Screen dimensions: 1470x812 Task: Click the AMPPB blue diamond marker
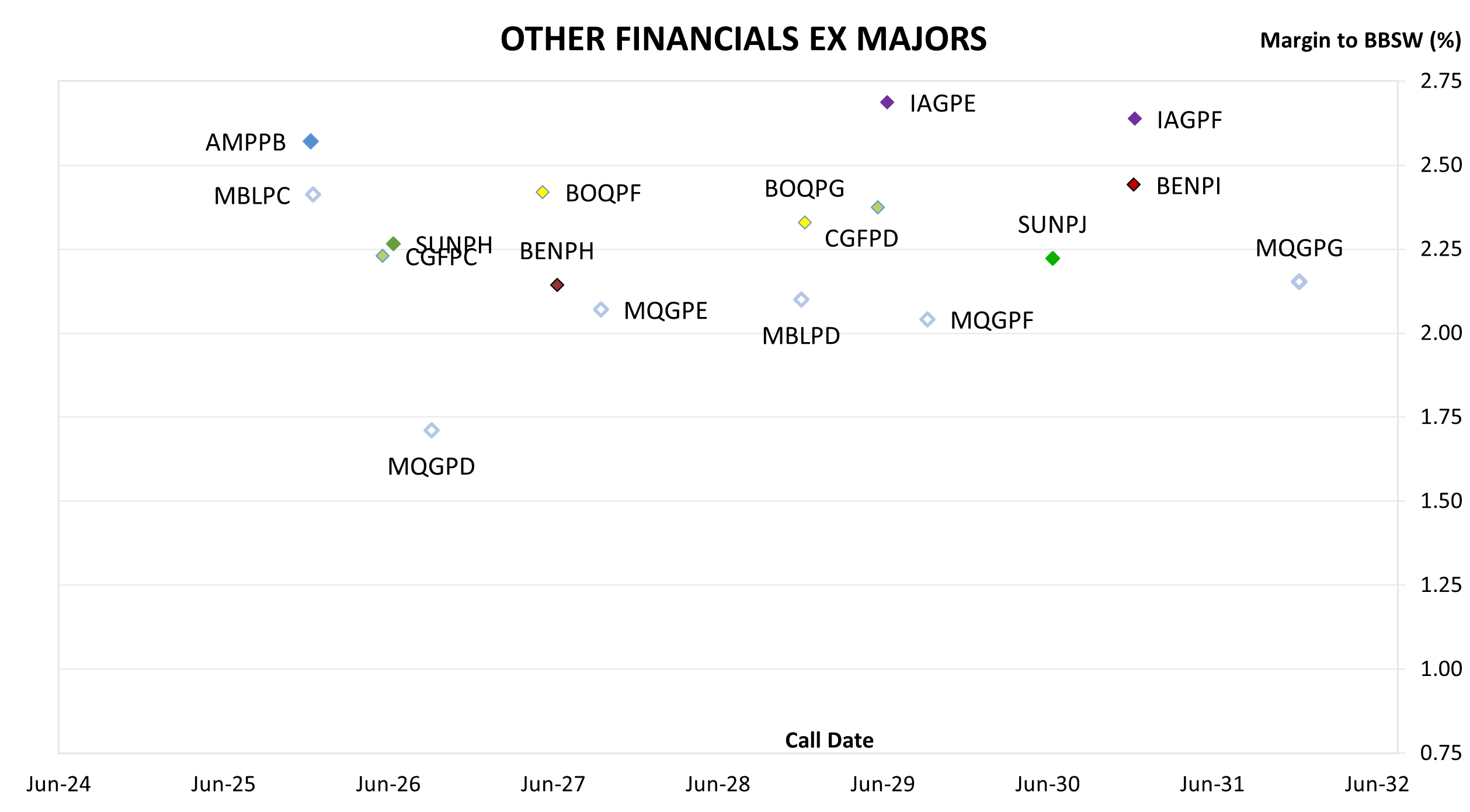coord(311,141)
